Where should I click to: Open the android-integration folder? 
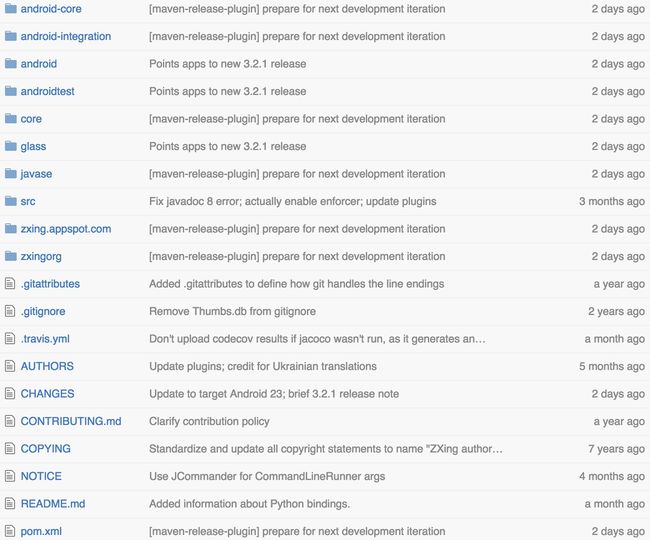66,36
